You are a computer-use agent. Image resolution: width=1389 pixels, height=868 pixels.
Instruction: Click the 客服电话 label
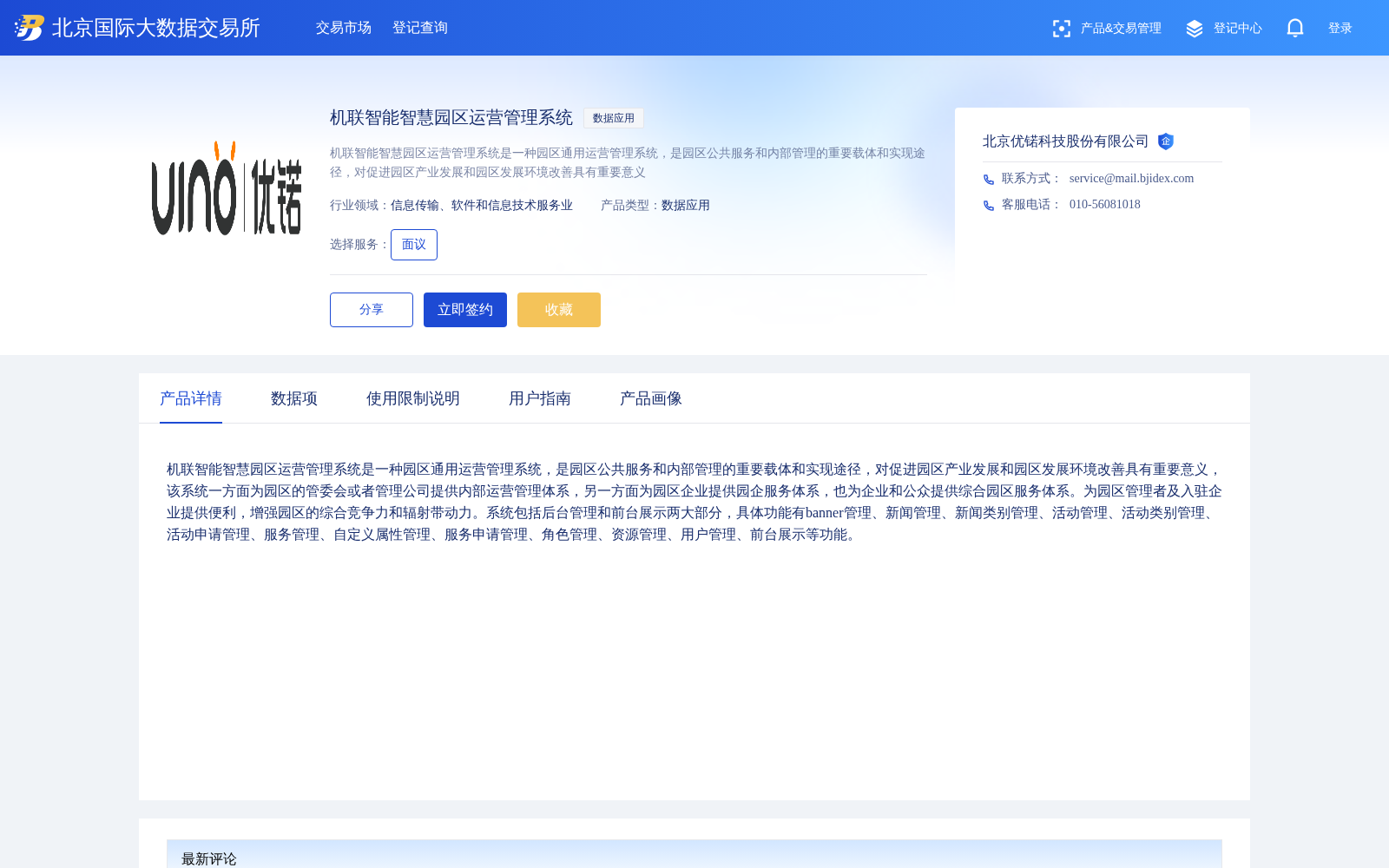coord(1030,204)
